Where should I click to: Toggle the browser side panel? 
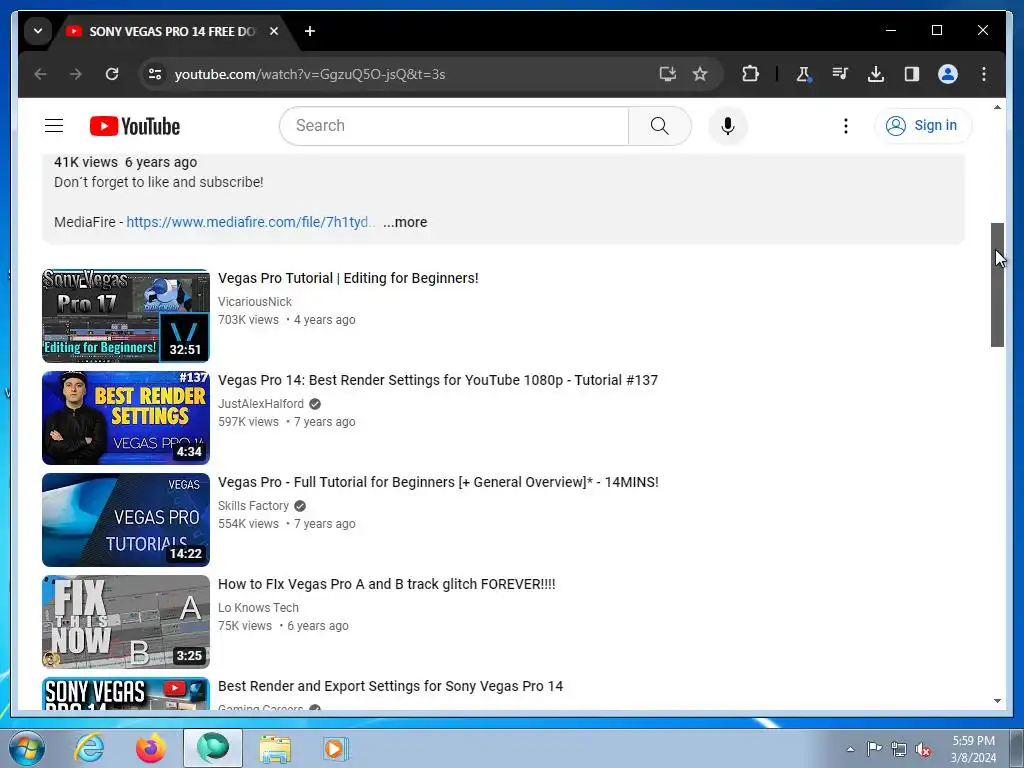point(912,74)
